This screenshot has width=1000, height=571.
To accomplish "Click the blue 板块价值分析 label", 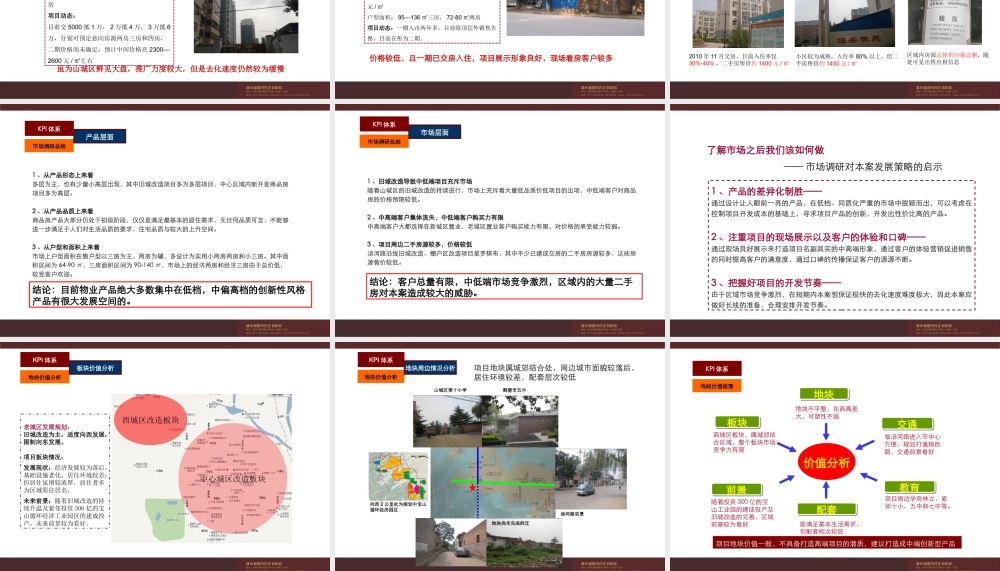I will point(95,368).
